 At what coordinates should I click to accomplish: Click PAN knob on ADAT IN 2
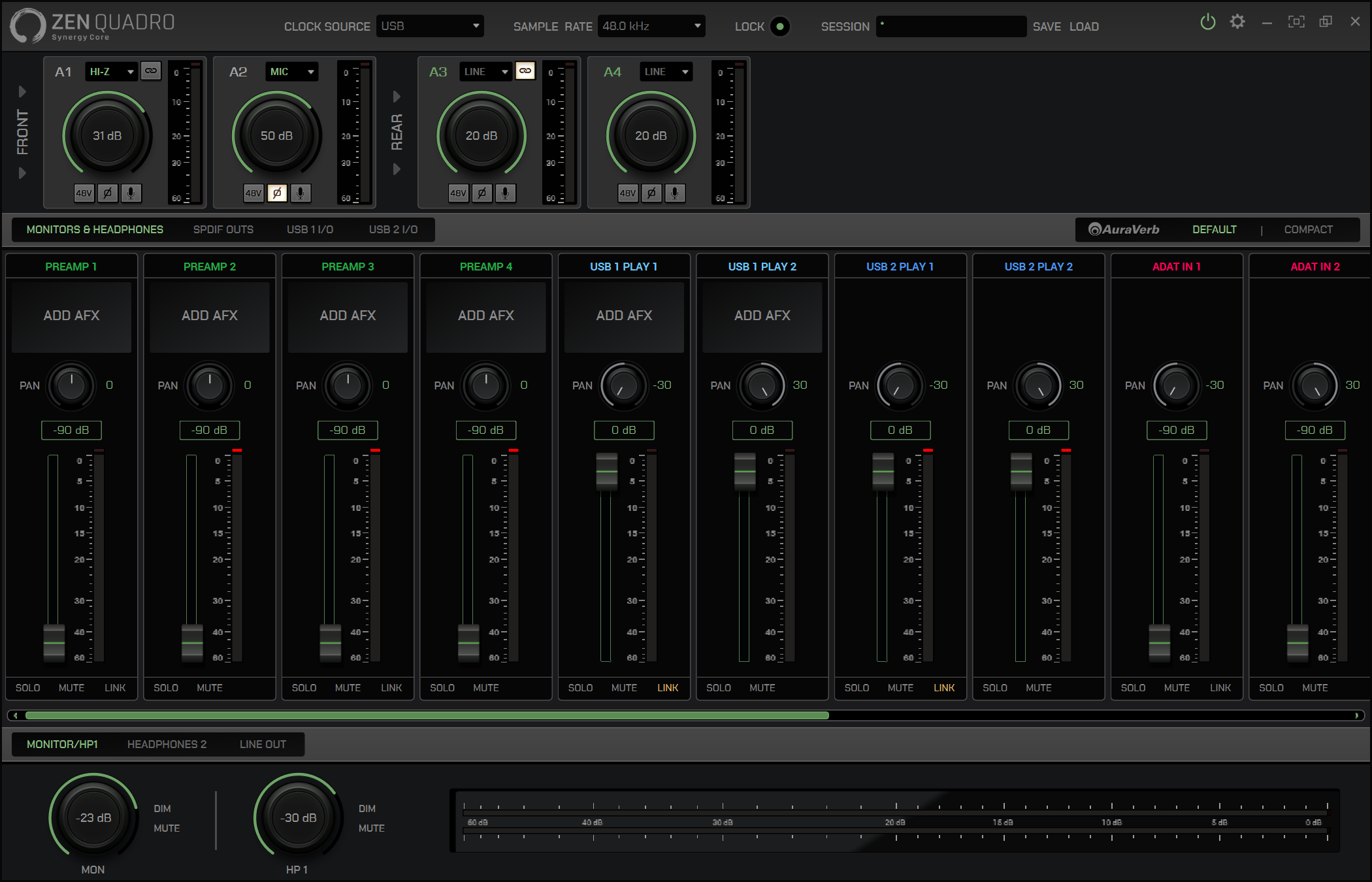point(1315,385)
